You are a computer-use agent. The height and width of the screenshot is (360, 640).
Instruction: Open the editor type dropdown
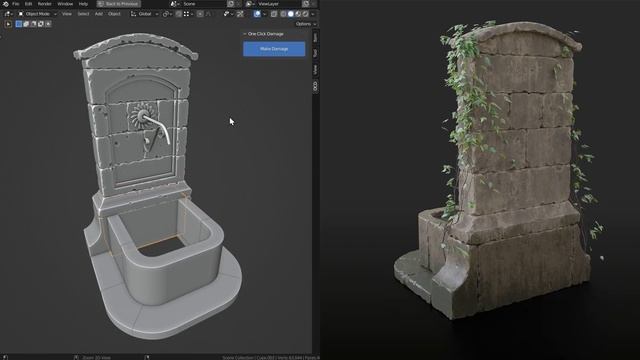click(x=8, y=14)
